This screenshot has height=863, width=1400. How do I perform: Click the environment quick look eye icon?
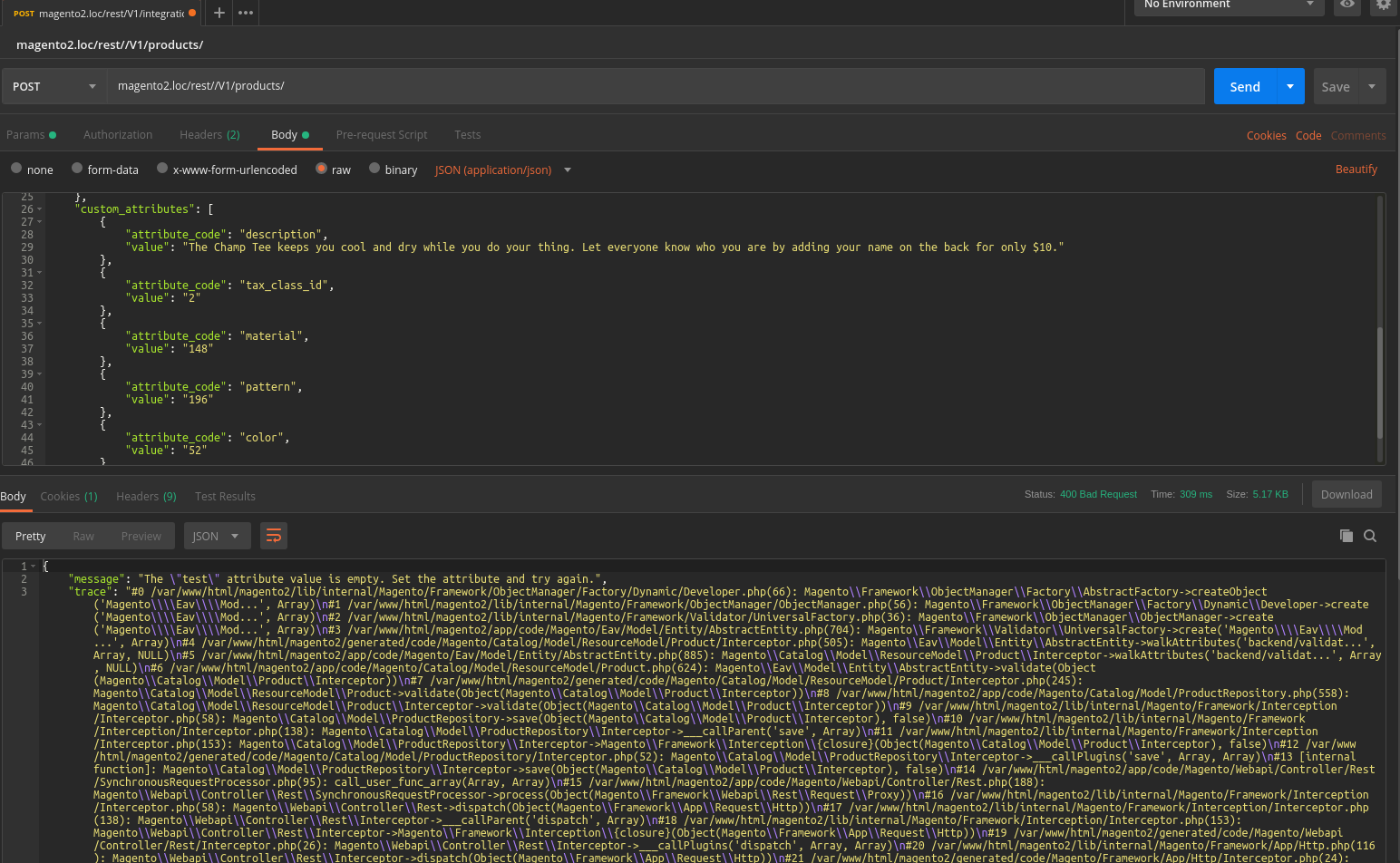click(x=1347, y=5)
